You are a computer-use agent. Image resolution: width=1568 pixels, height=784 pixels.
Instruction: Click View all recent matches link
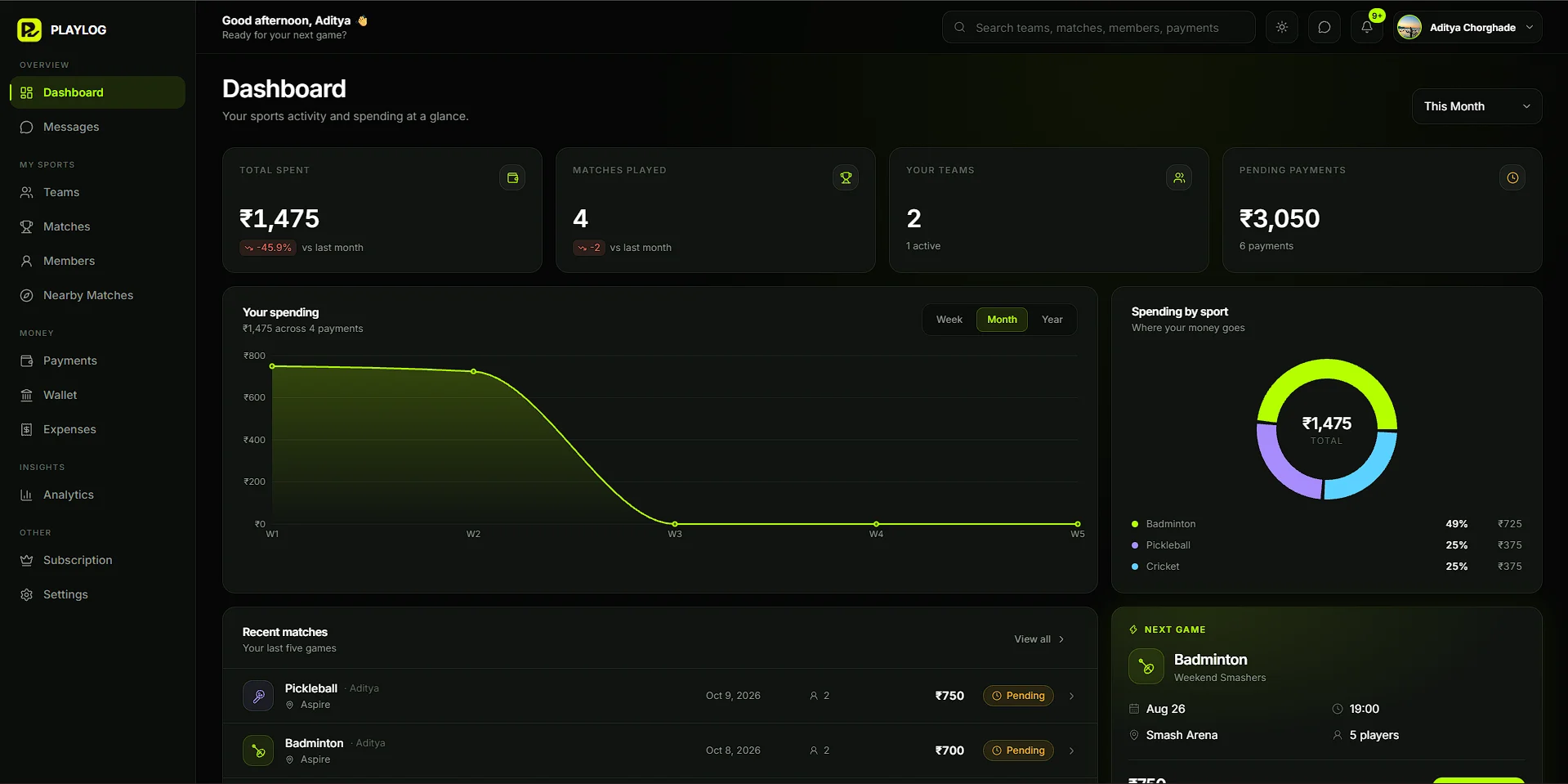pyautogui.click(x=1040, y=639)
